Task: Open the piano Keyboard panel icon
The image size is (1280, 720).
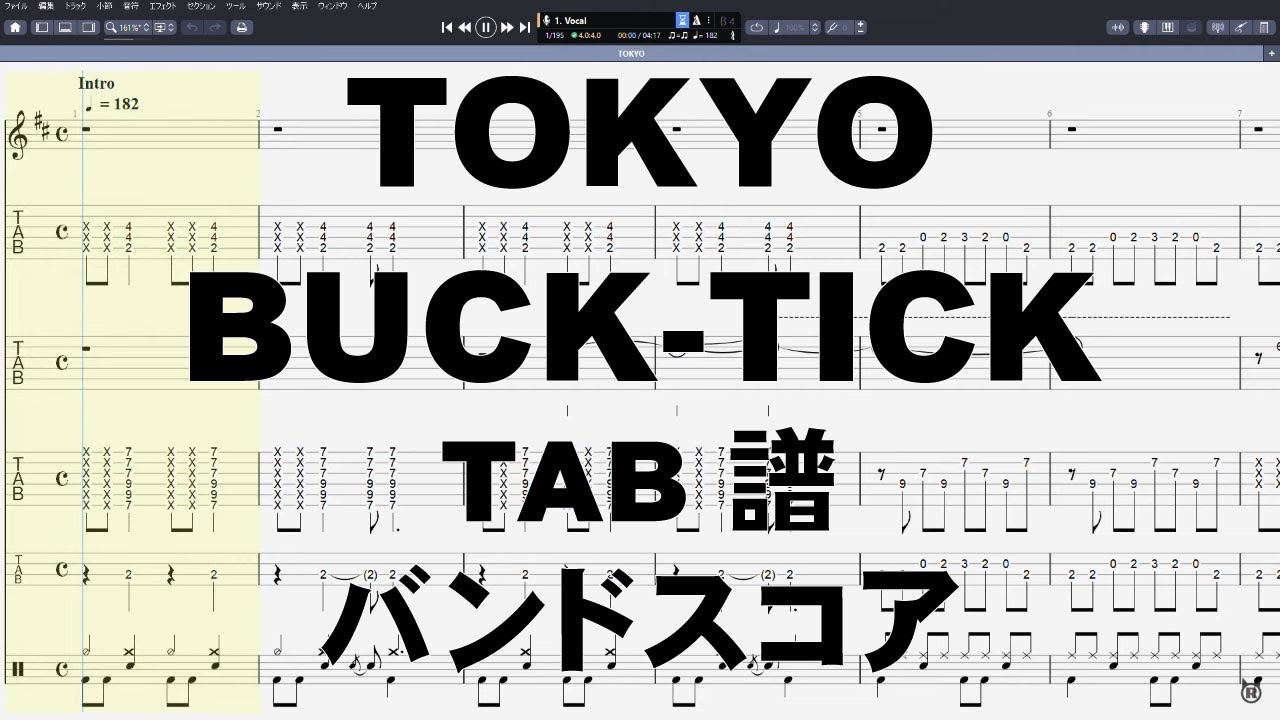Action: tap(1167, 27)
